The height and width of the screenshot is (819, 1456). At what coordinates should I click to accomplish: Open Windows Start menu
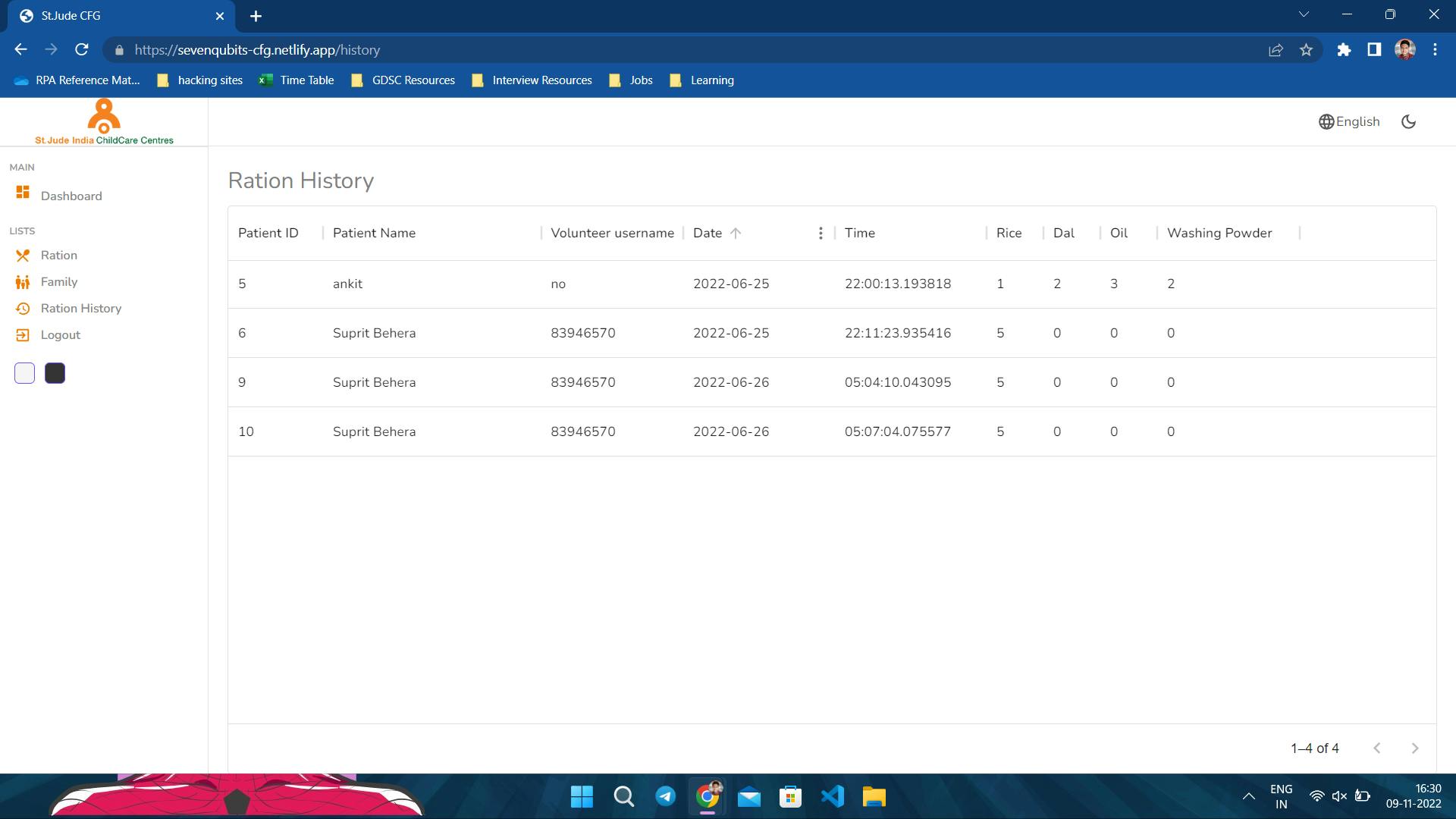coord(582,797)
